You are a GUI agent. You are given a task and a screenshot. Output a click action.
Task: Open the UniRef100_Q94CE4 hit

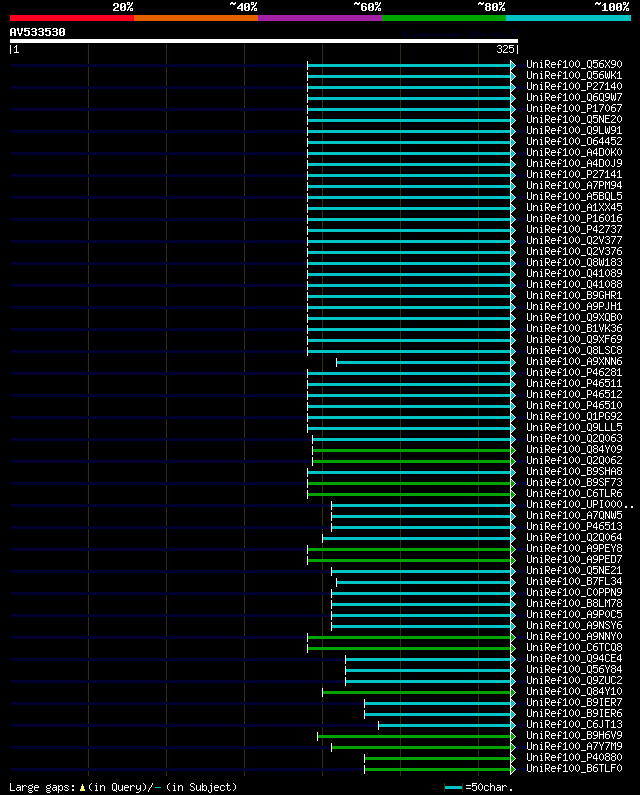pos(574,659)
